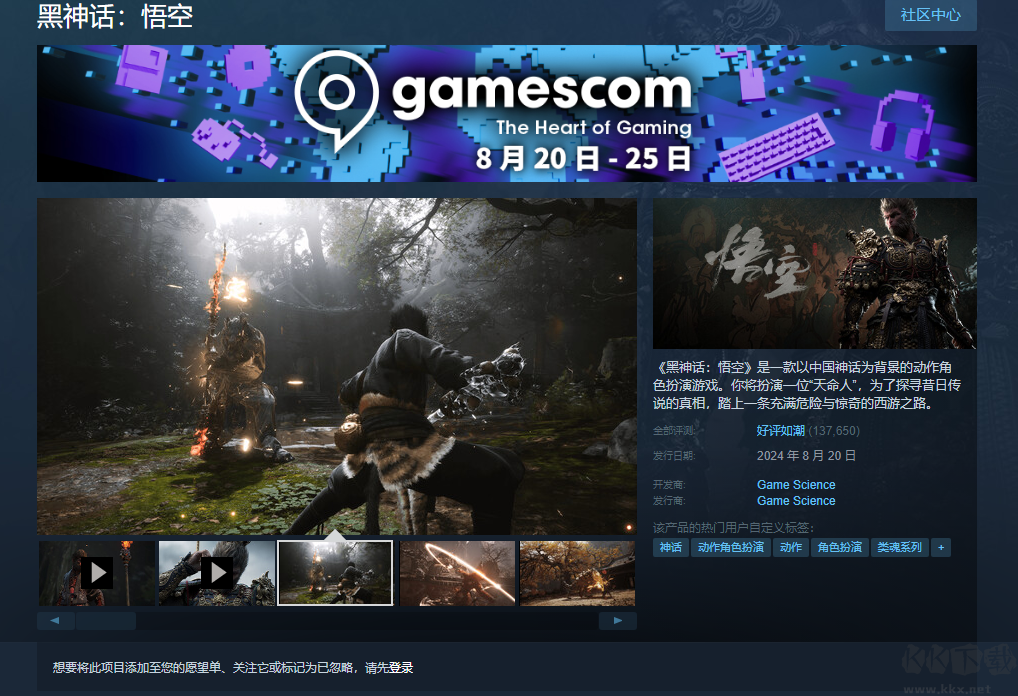
Task: Open the main forest battle screenshot
Action: 336,366
